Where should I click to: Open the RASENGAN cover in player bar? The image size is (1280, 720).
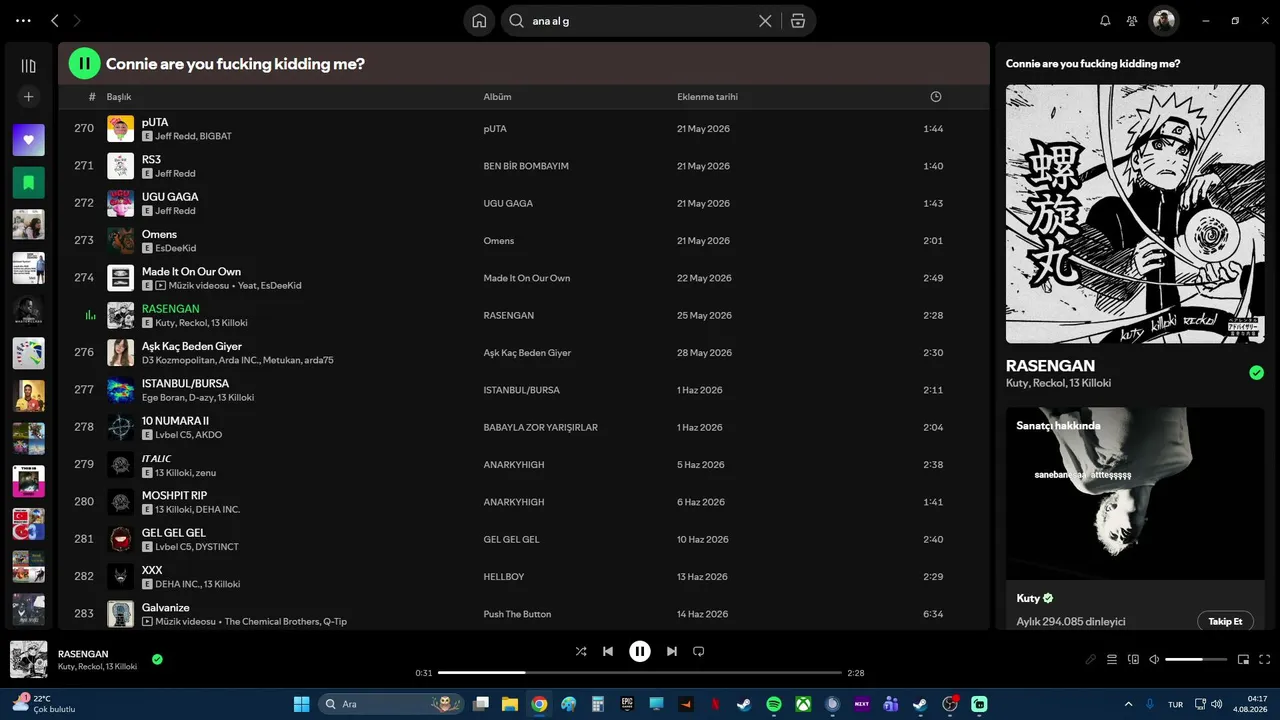28,659
